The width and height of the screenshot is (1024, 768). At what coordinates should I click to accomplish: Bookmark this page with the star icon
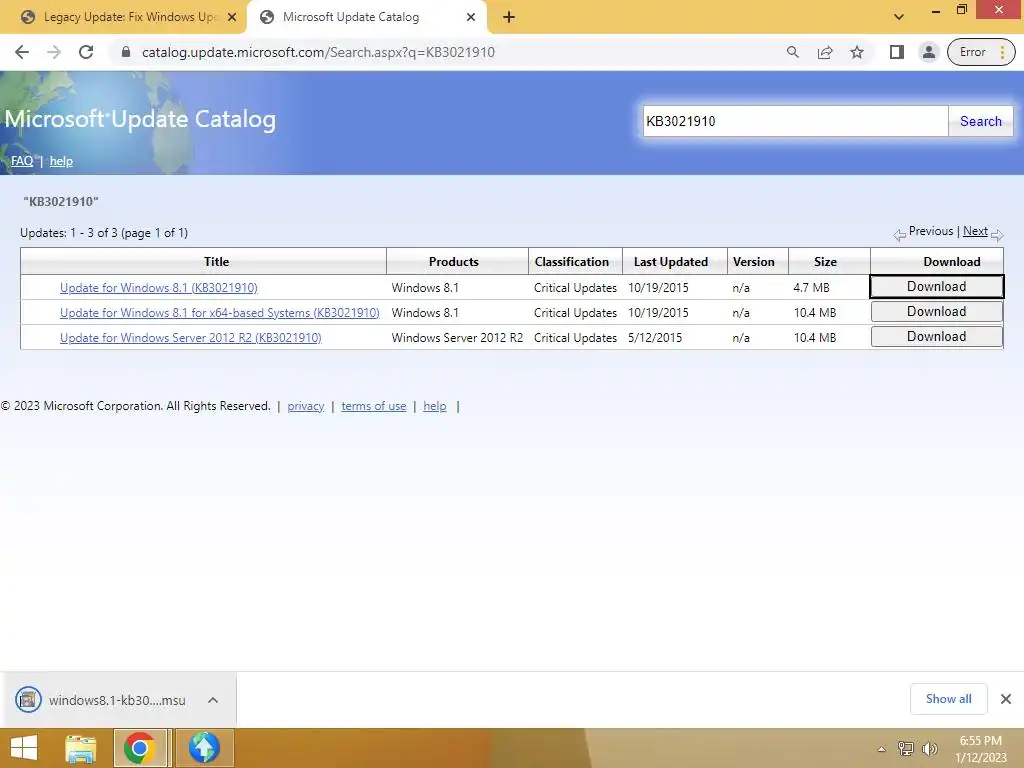click(x=857, y=52)
